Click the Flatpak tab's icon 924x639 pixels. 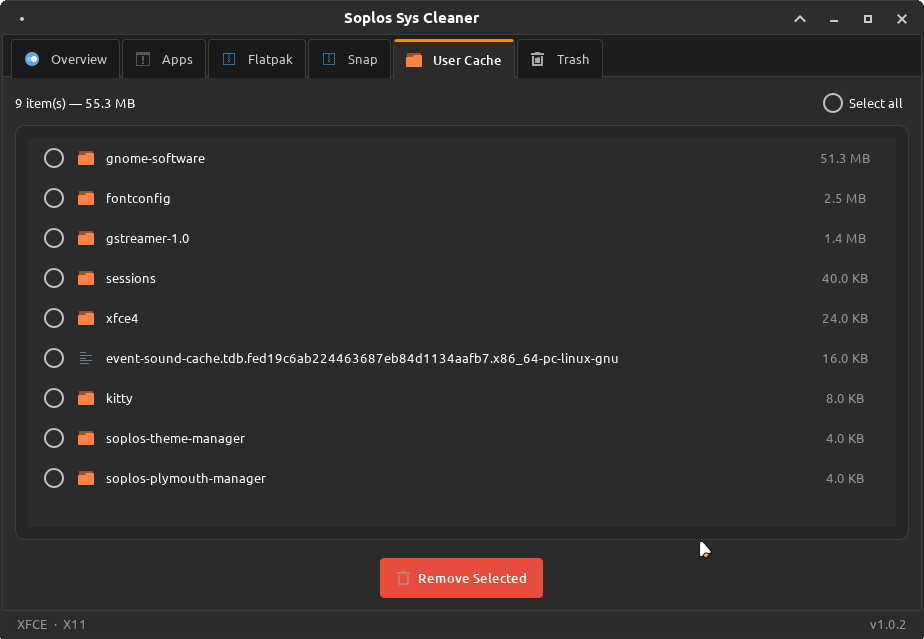coord(229,59)
